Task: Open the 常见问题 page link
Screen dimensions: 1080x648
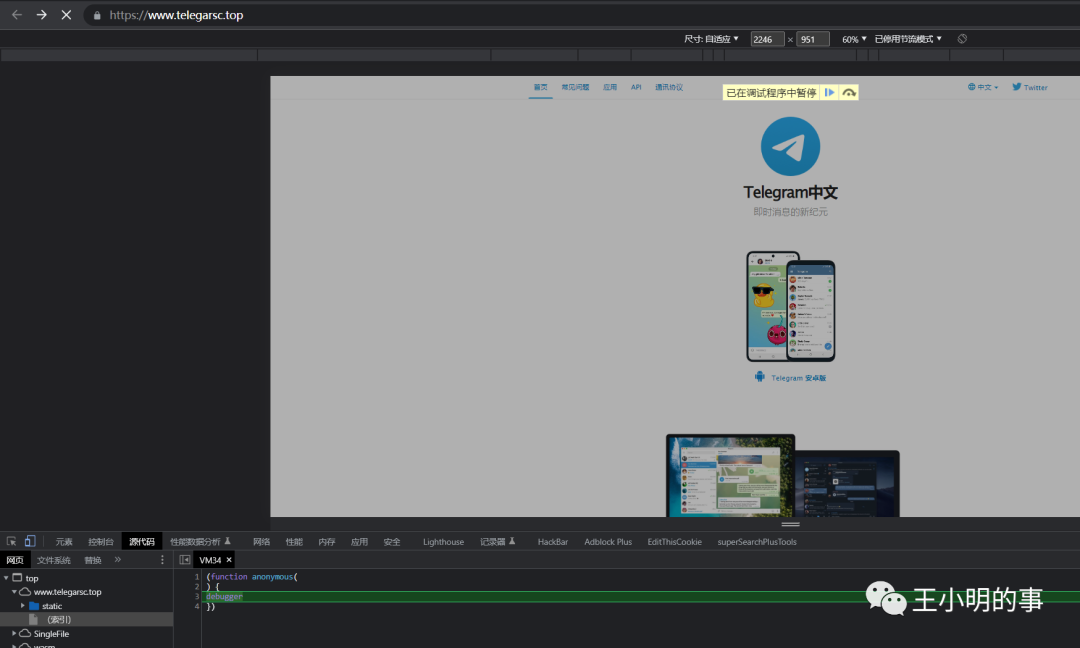Action: pyautogui.click(x=575, y=87)
